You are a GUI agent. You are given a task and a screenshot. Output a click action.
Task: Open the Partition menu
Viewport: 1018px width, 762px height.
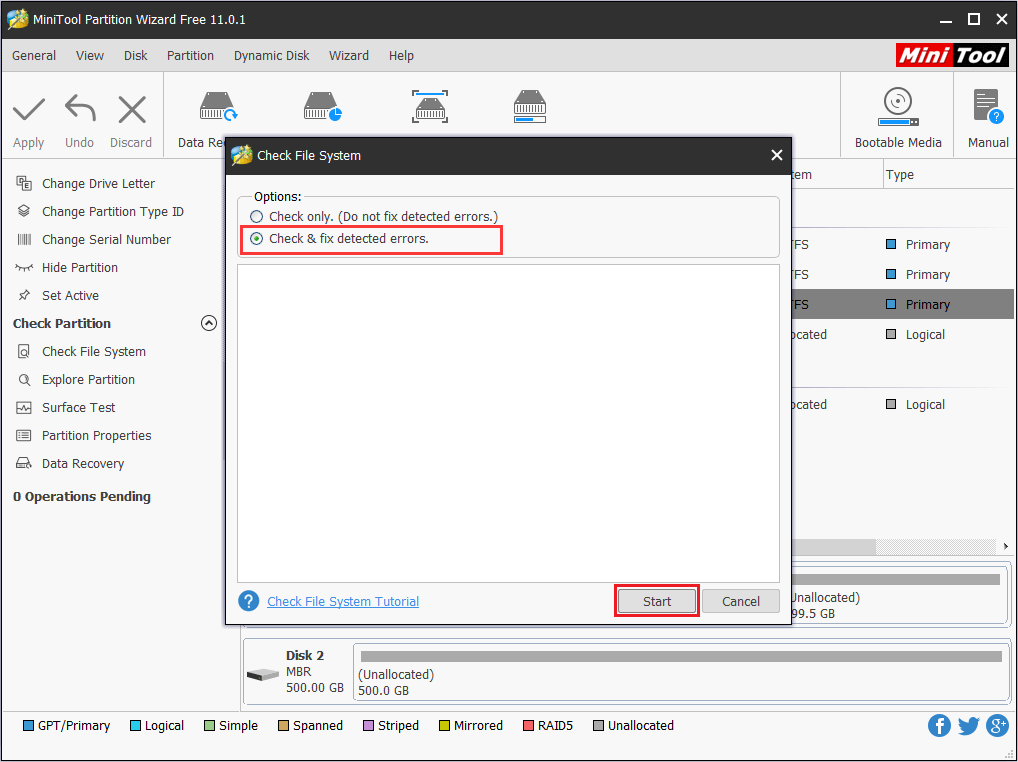pyautogui.click(x=190, y=56)
